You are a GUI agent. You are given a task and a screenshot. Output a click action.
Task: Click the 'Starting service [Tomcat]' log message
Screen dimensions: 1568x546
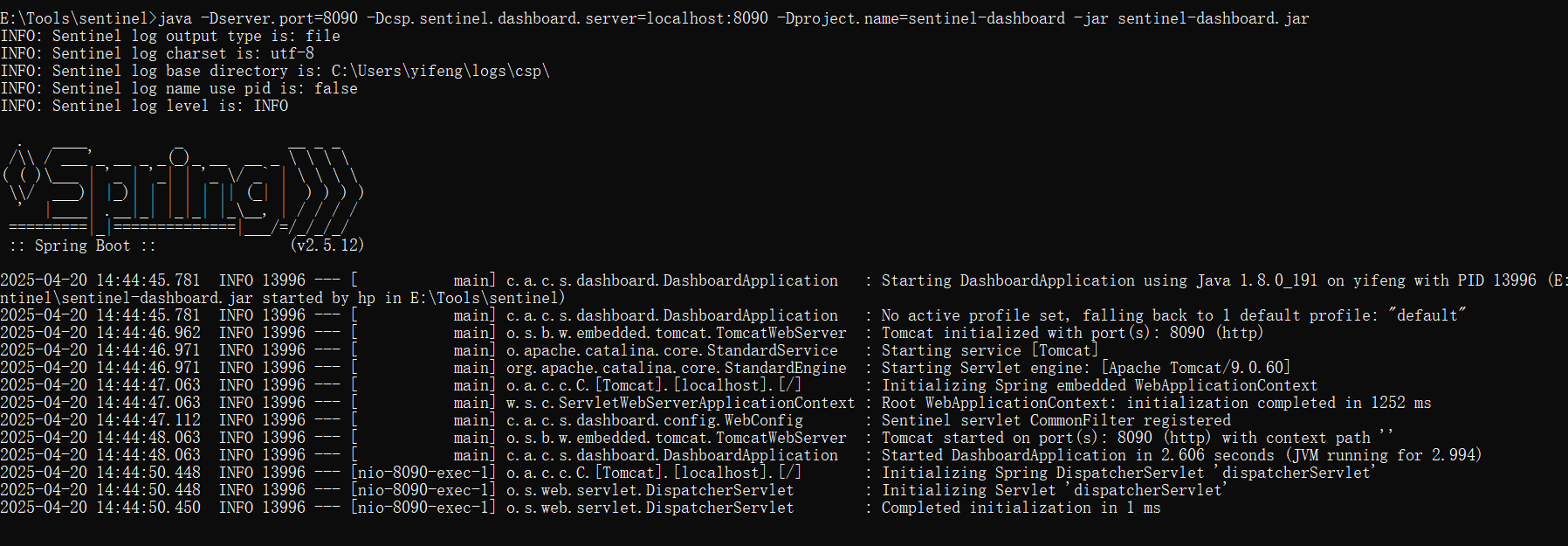point(990,350)
